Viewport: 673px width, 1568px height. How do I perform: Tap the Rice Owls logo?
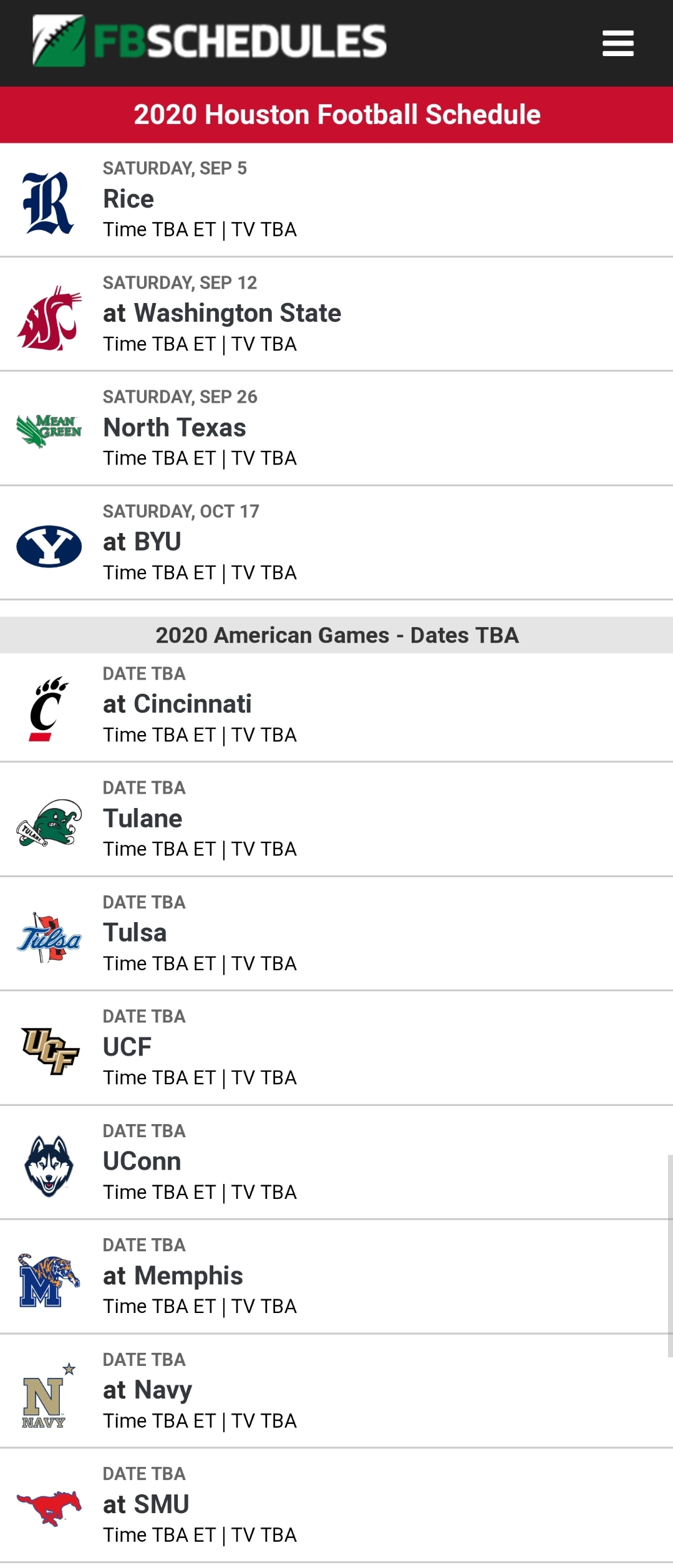48,203
